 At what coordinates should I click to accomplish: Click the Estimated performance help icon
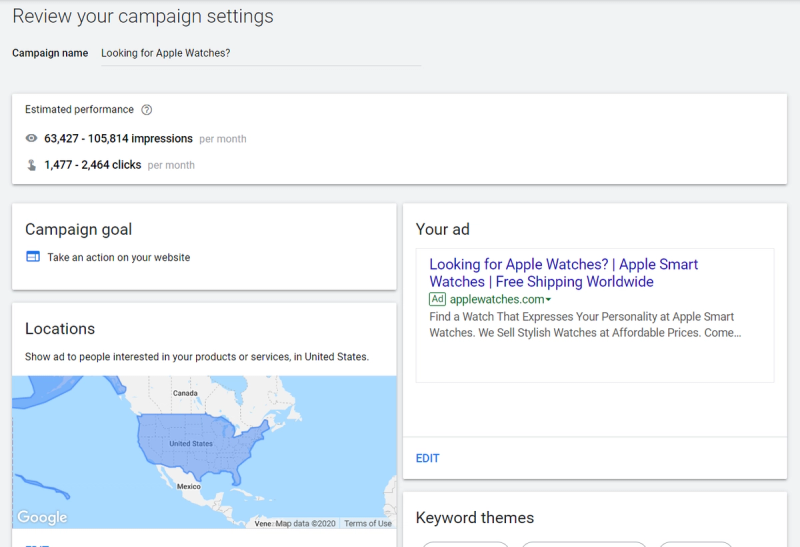146,110
